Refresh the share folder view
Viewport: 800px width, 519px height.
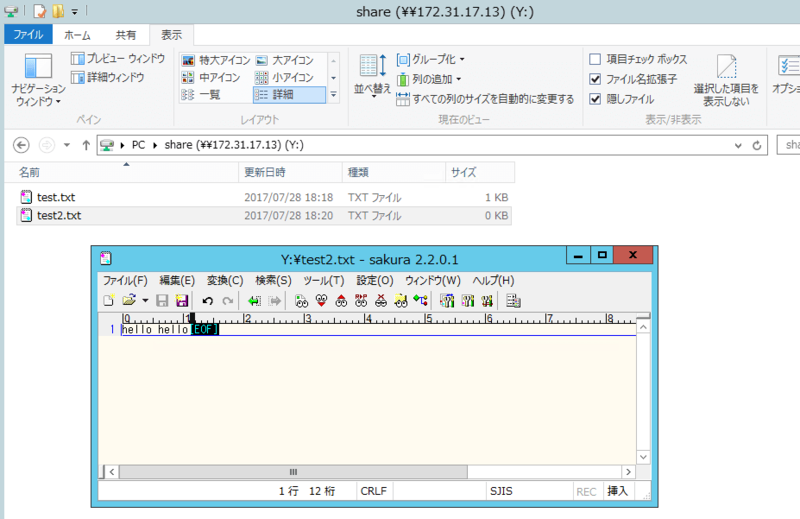pyautogui.click(x=757, y=145)
